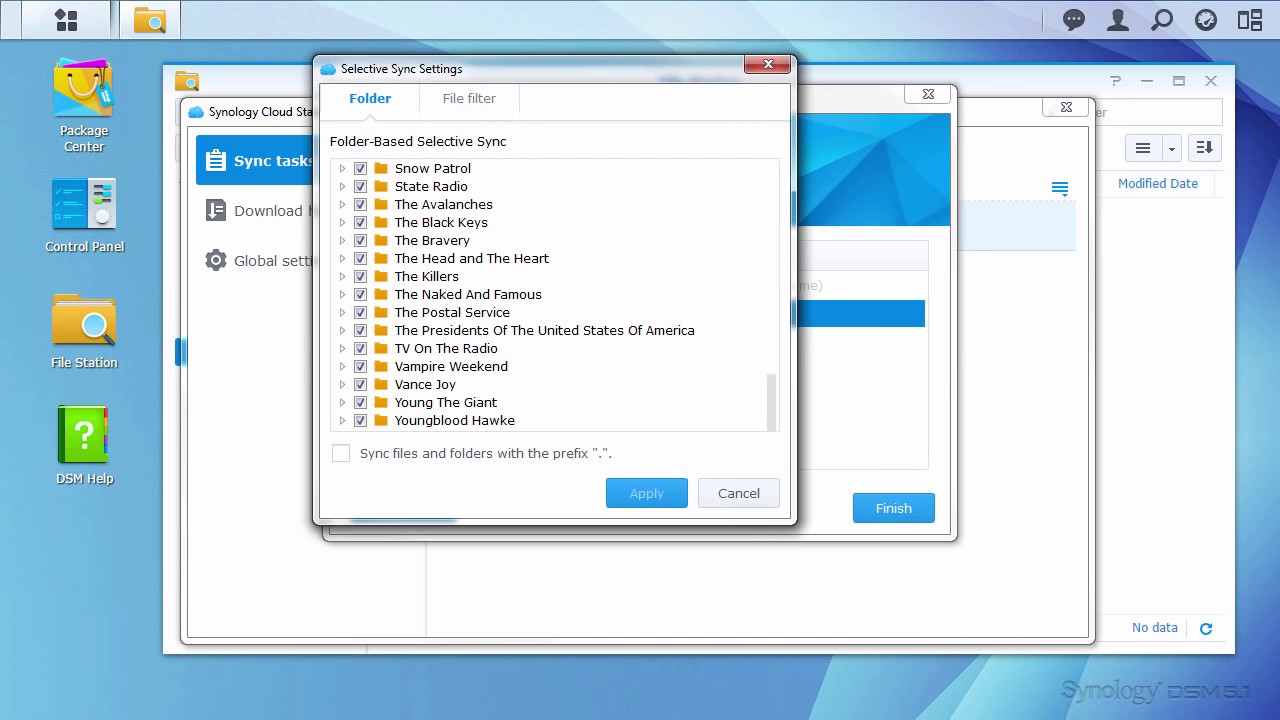Expand TV On The Radio folder arrow
The image size is (1280, 720).
(x=342, y=348)
